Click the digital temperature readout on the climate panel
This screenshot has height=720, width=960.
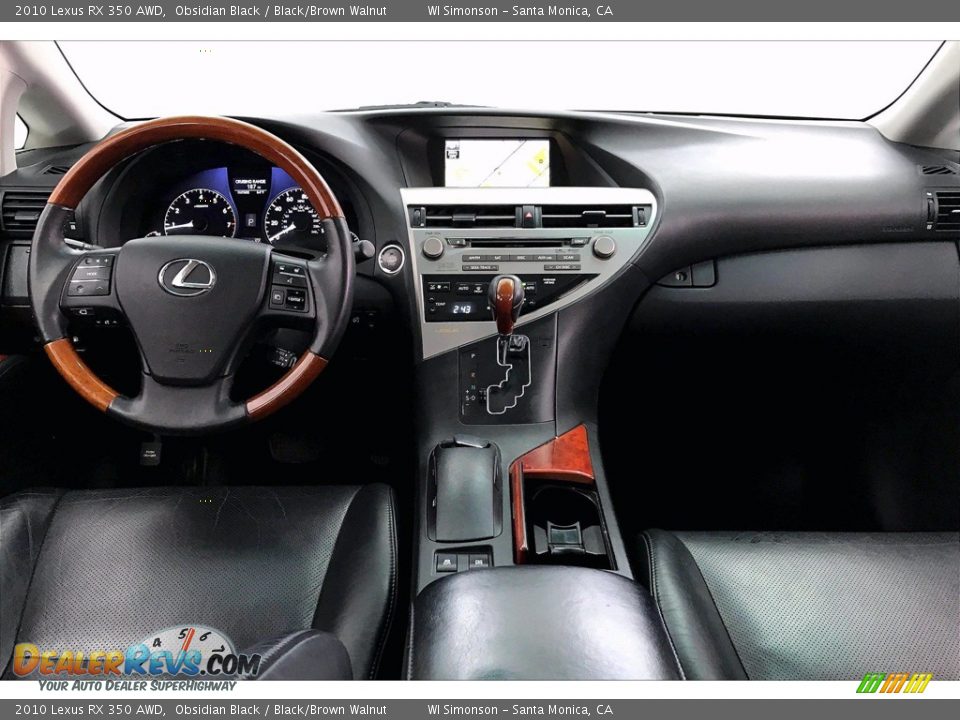pyautogui.click(x=462, y=309)
